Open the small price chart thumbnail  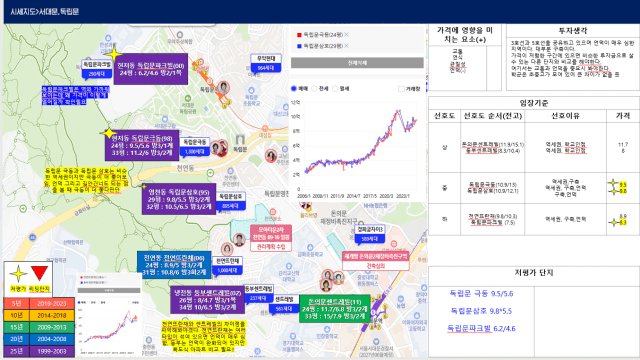[x=109, y=314]
